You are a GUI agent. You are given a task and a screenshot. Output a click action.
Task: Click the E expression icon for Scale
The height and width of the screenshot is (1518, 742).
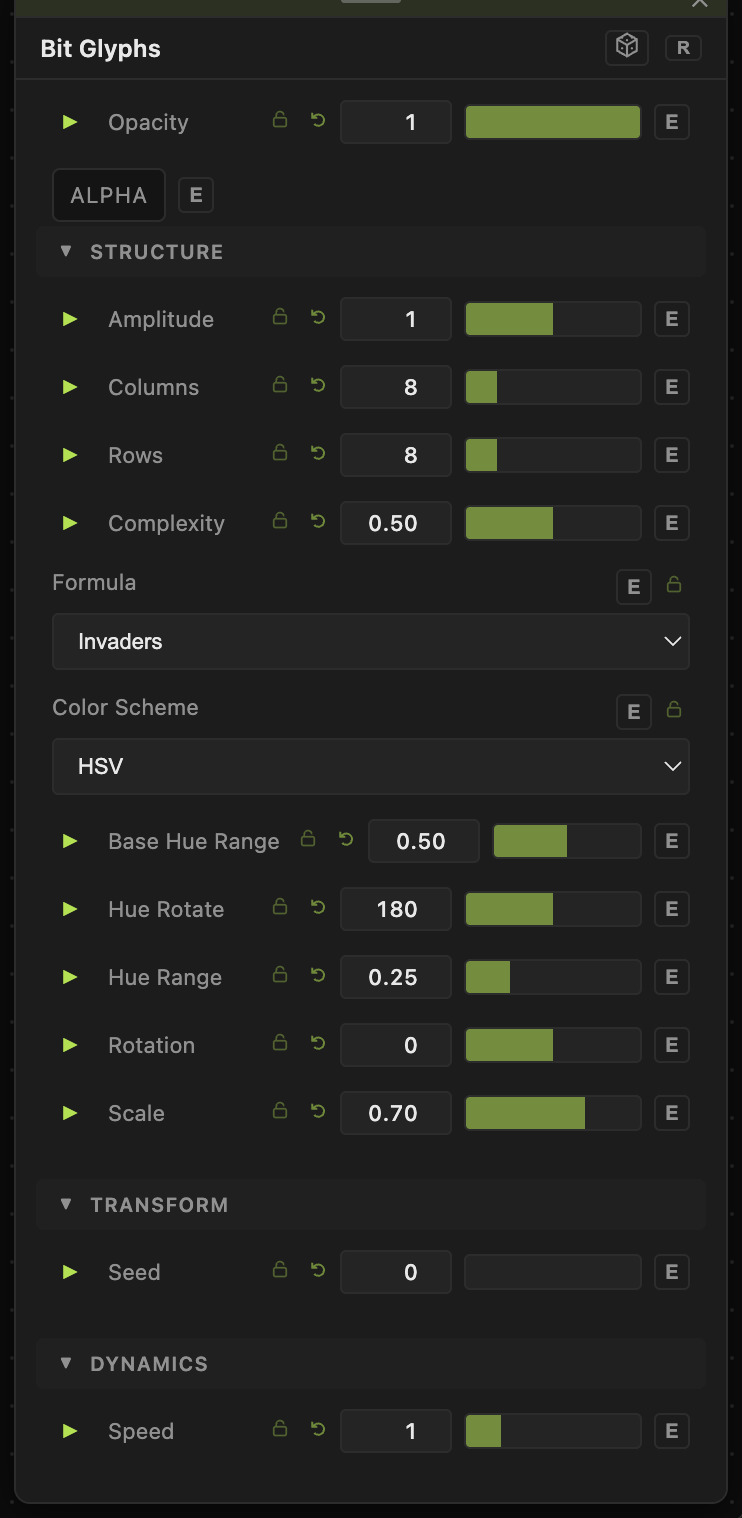coord(672,1113)
